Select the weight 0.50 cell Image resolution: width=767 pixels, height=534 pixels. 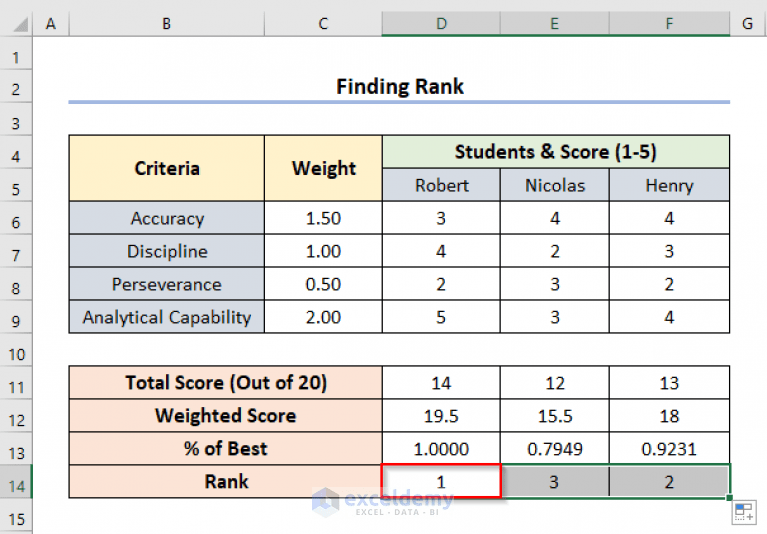[323, 284]
